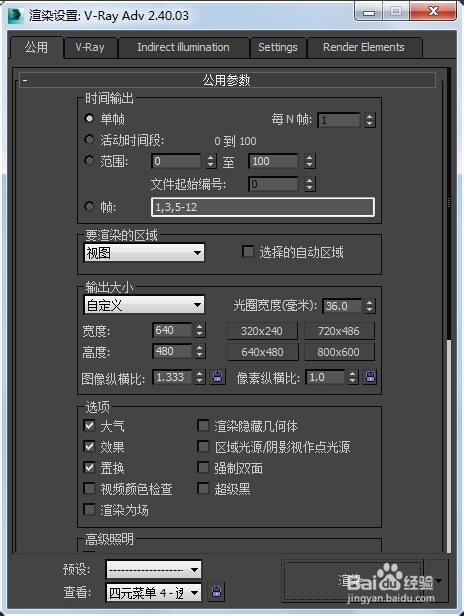
Task: Click the 高度 field showing 480
Action: point(172,351)
